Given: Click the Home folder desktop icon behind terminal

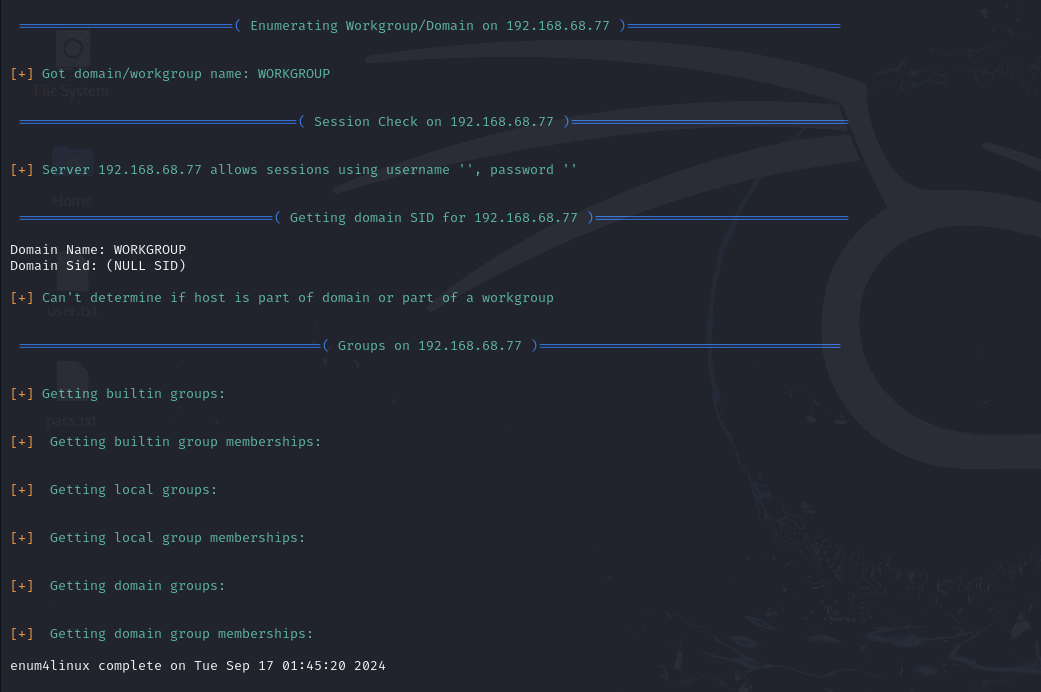Looking at the screenshot, I should click(72, 178).
